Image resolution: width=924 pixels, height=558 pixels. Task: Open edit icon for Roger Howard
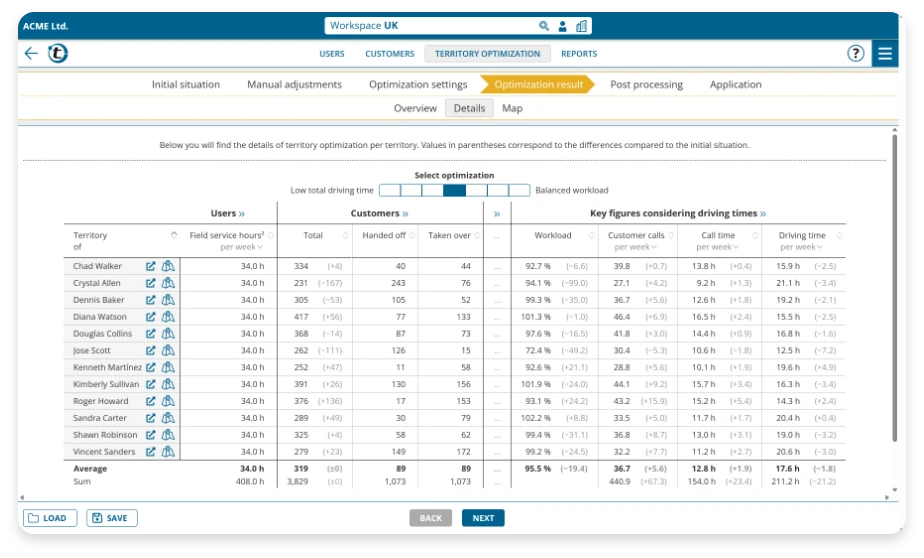pyautogui.click(x=151, y=401)
